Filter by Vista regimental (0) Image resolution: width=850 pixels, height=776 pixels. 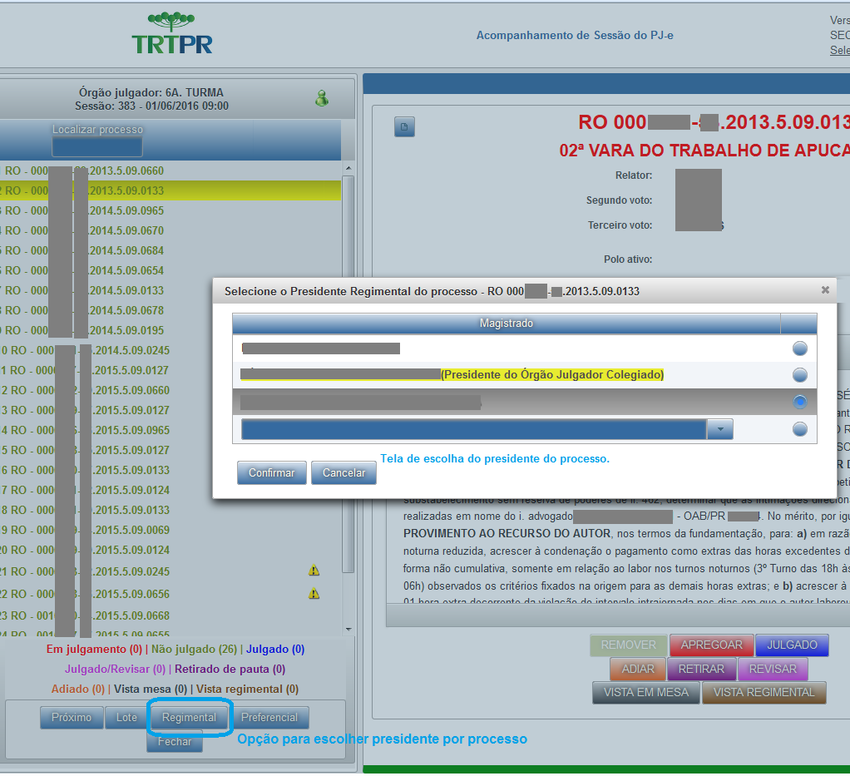pos(247,689)
